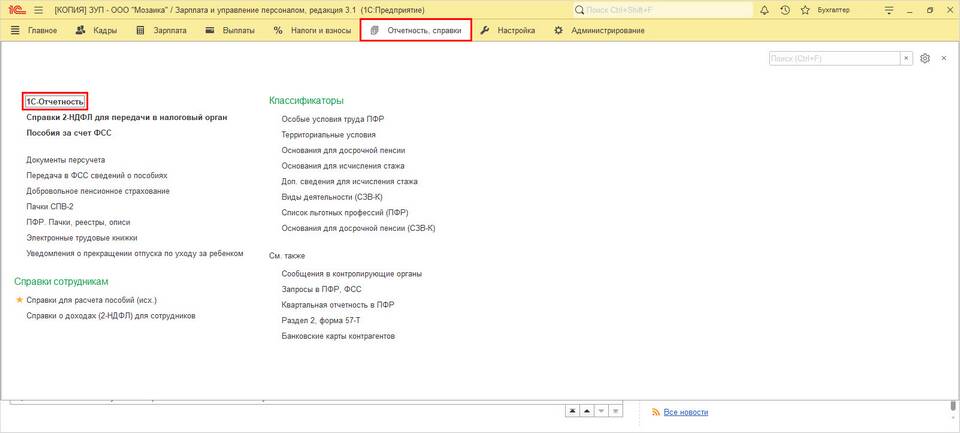Open Документы персучета
960x433 pixels.
[x=66, y=160]
